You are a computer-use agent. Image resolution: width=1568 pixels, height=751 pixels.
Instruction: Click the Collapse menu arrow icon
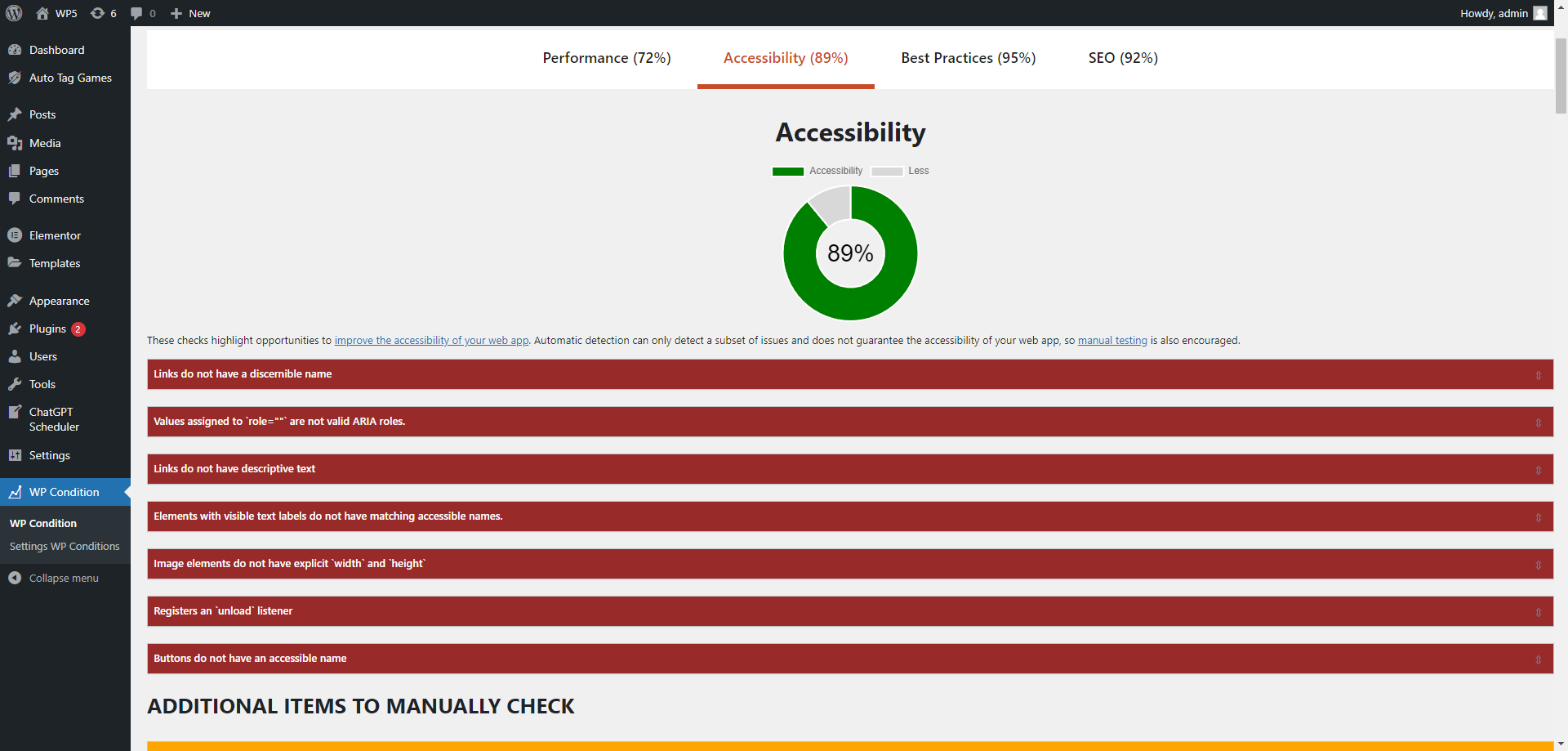(15, 578)
